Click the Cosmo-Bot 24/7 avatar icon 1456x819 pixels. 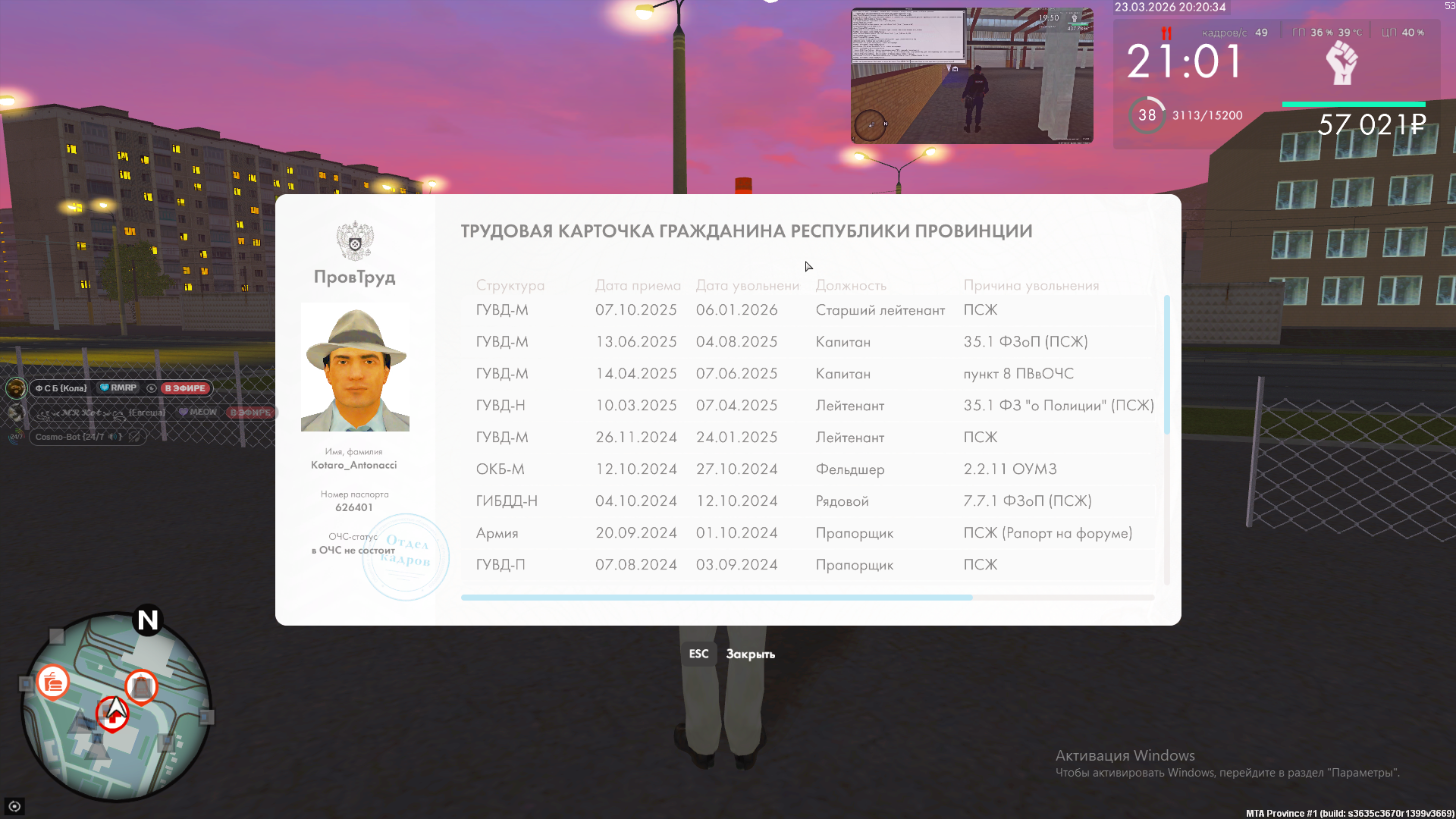point(16,437)
